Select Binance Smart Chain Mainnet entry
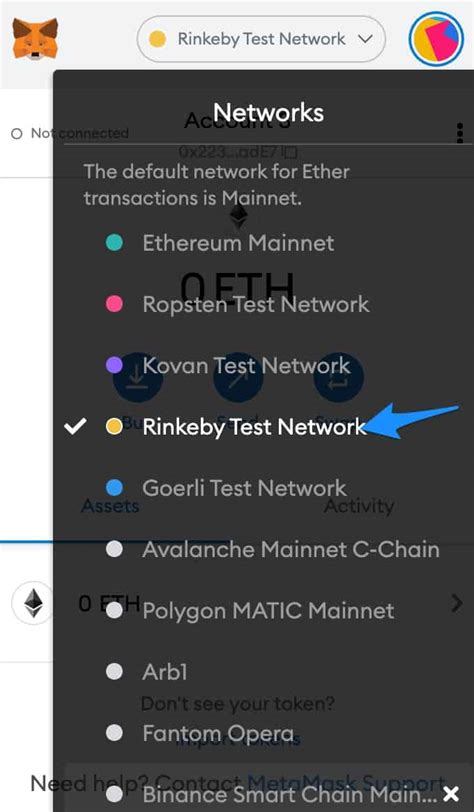 point(290,794)
